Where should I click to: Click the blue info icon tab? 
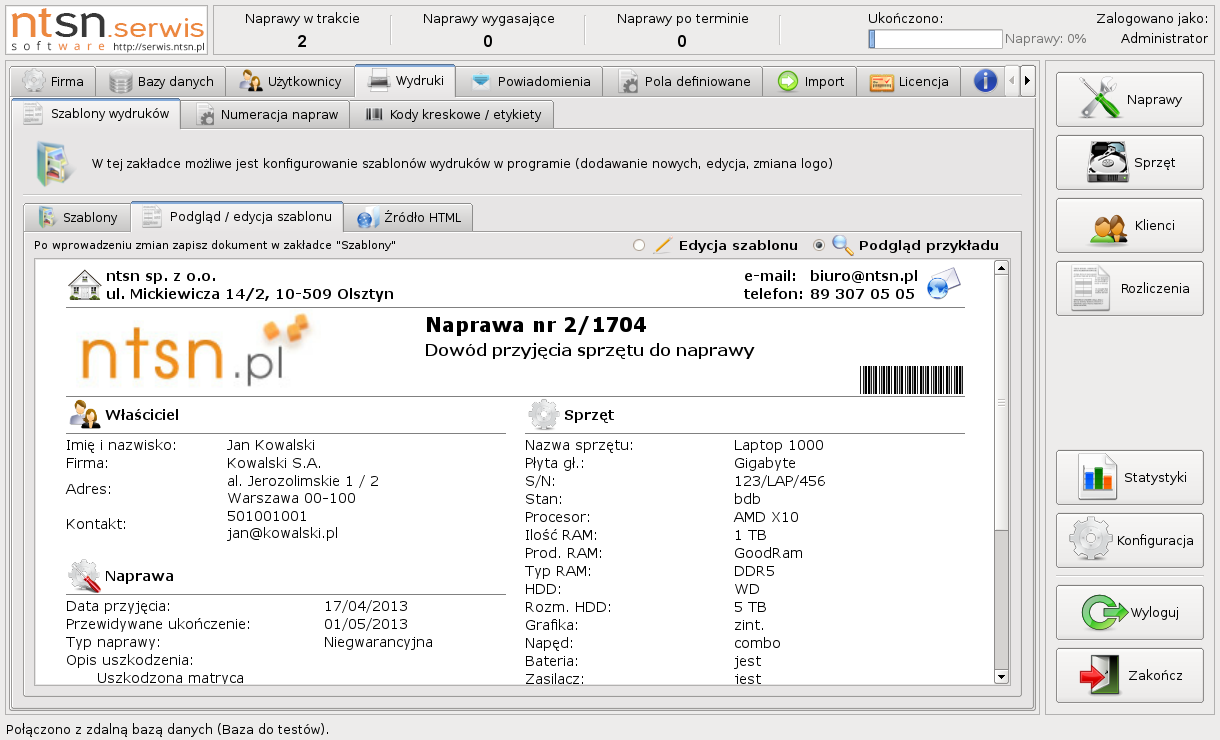click(985, 81)
